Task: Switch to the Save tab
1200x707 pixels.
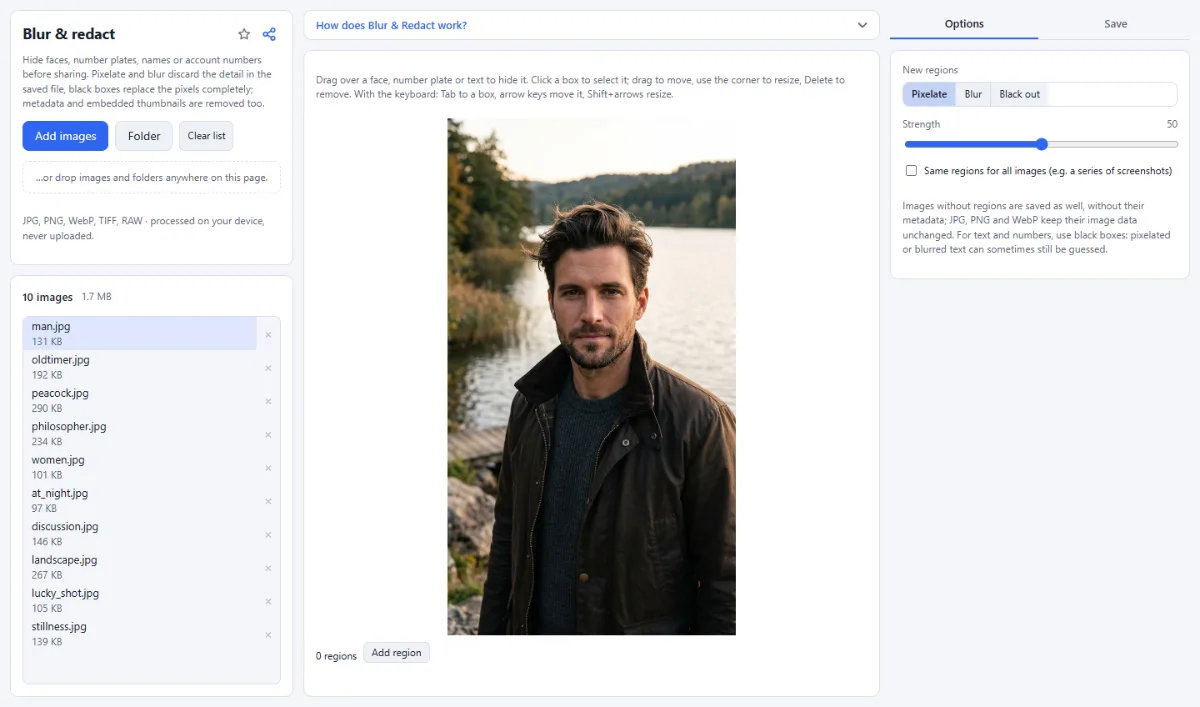Action: coord(1115,24)
